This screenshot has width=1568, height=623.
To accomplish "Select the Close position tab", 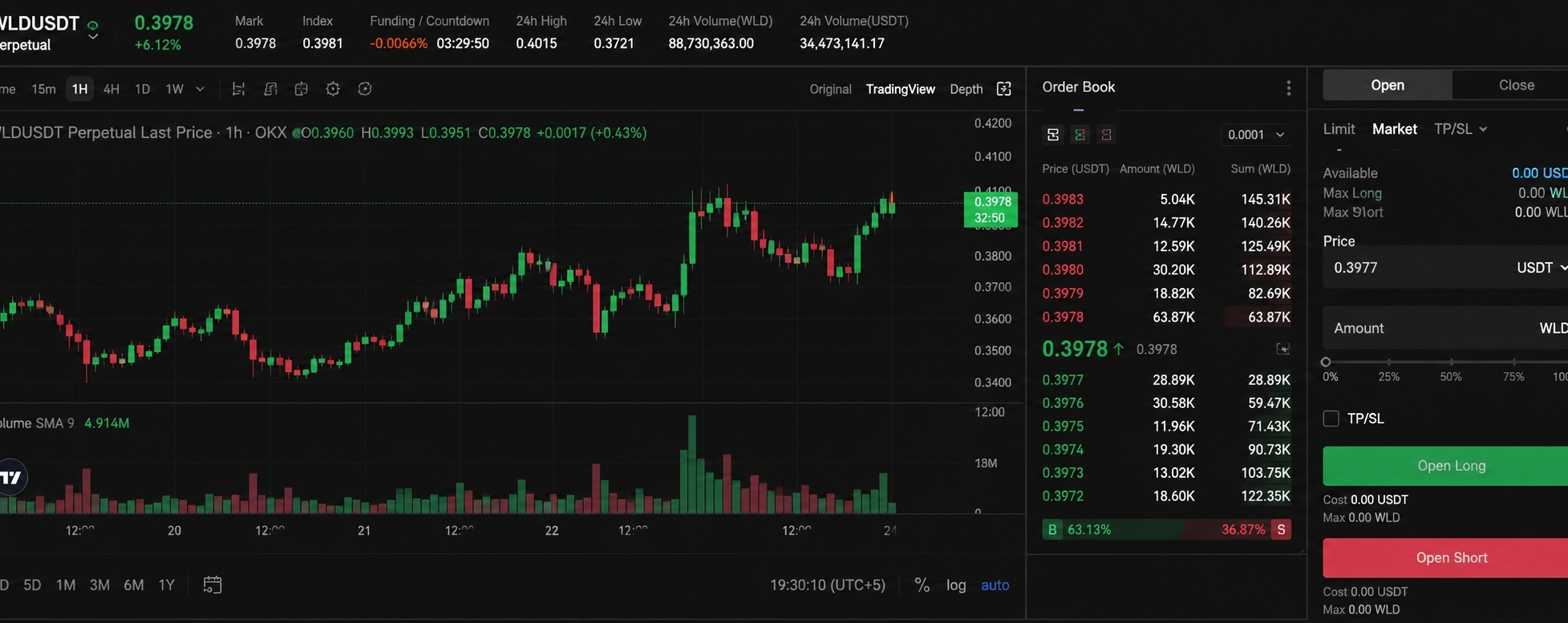I will pos(1510,85).
